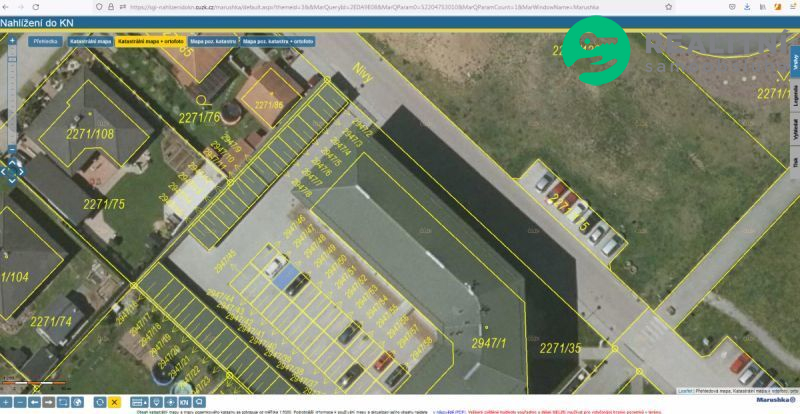Show full extent with globe icon
This screenshot has width=800, height=414.
point(77,402)
